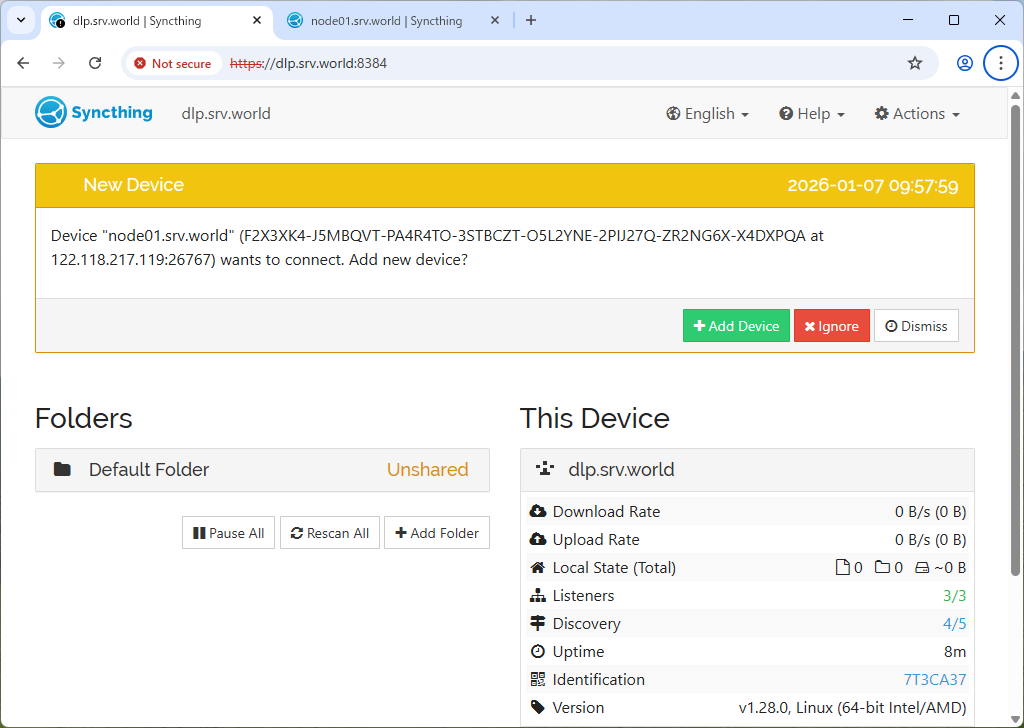Click the Default Folder folder icon
The width and height of the screenshot is (1024, 728).
coord(62,469)
